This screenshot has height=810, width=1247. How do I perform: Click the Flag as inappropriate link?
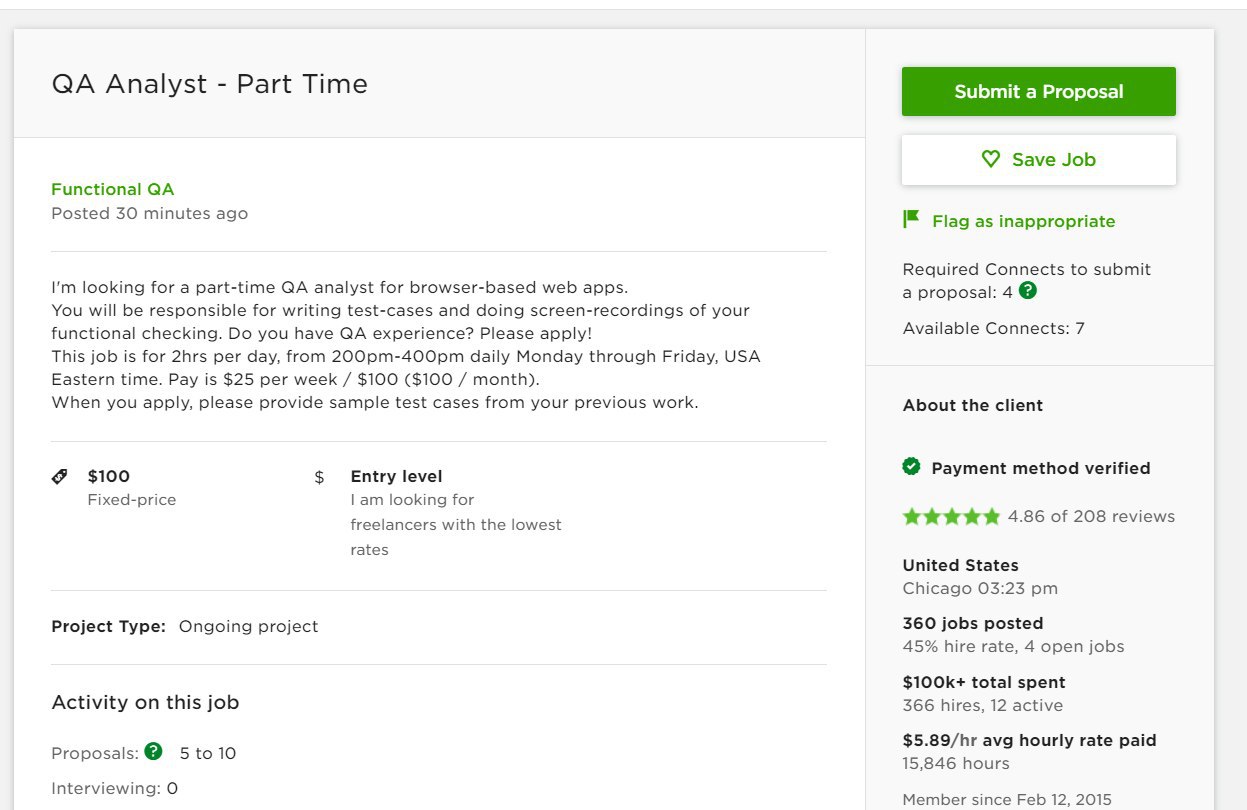click(x=1023, y=221)
